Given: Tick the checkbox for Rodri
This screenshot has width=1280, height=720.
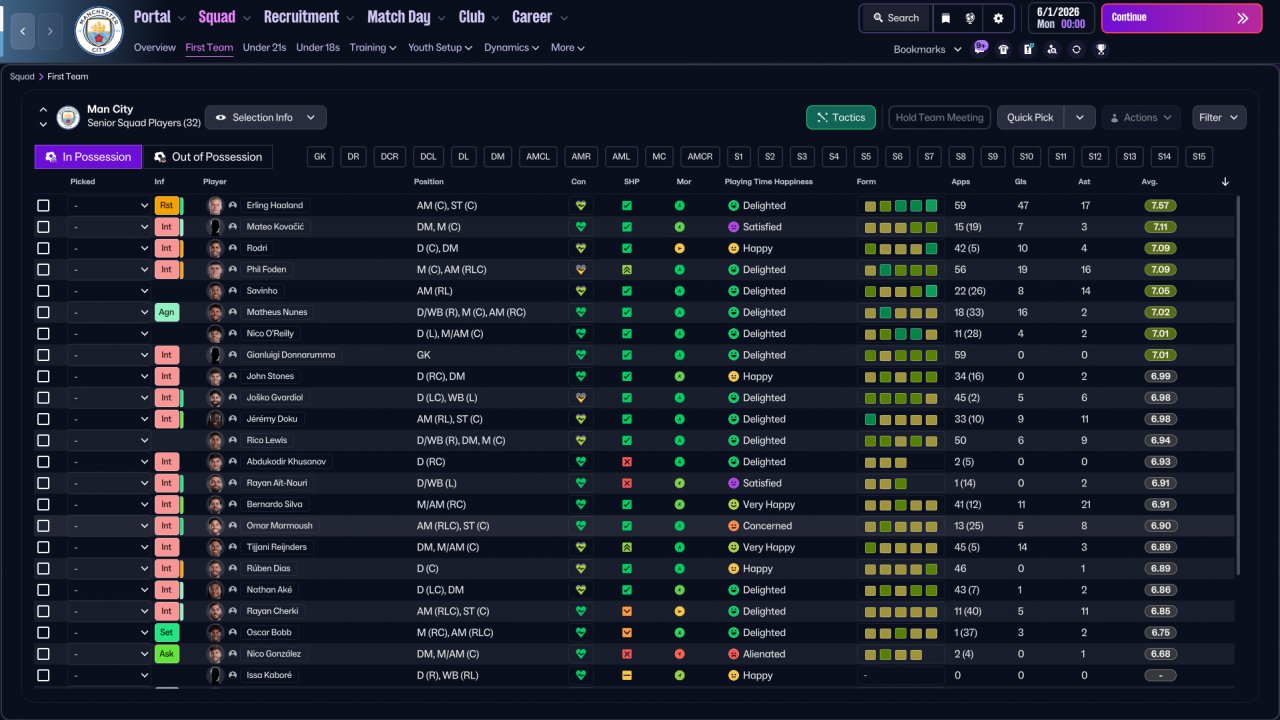Looking at the screenshot, I should [x=43, y=248].
